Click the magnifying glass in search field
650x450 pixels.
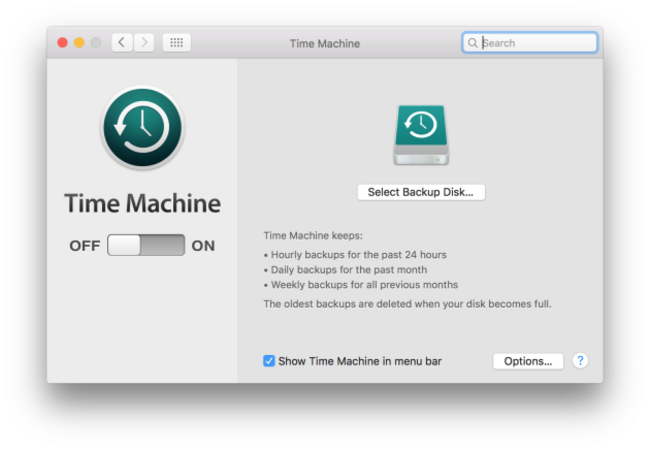(x=472, y=43)
